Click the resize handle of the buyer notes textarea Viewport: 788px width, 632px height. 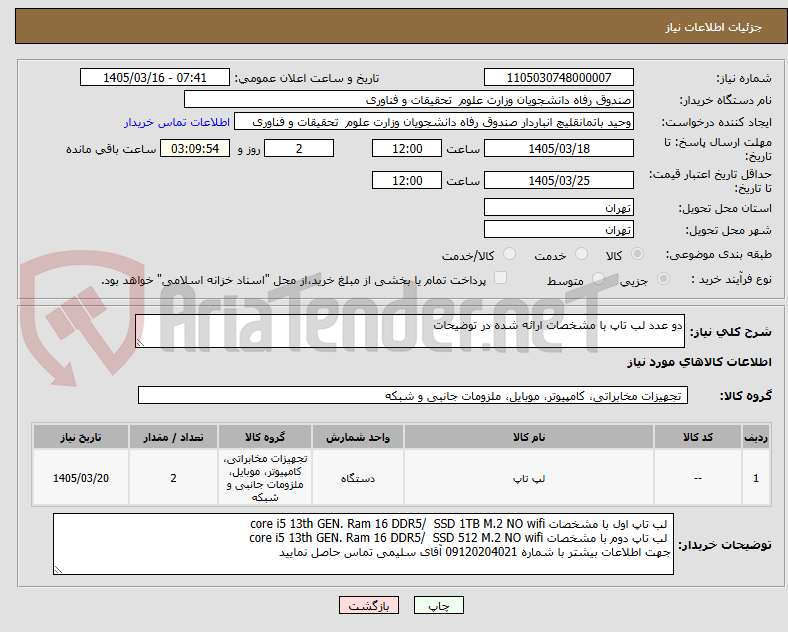click(58, 569)
